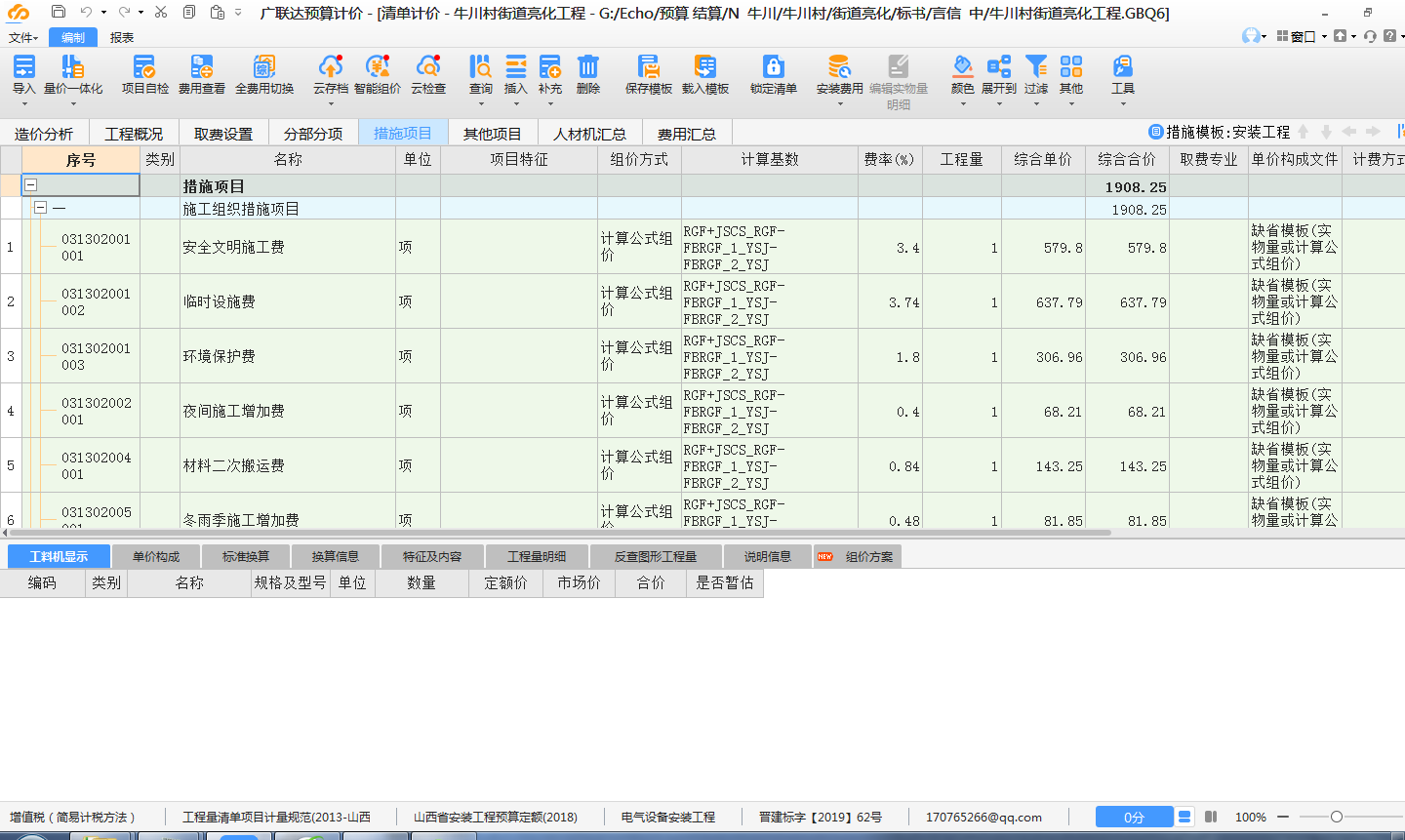Click the cut scissors icon
This screenshot has height=840, width=1405.
point(161,12)
